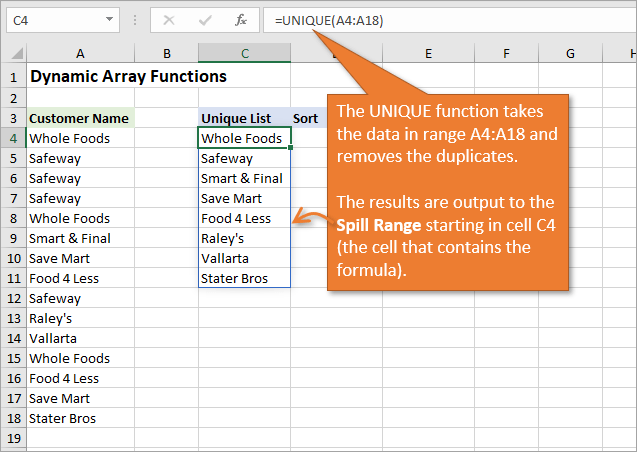Click the Stater Bros cell in column C
Viewport: 637px width, 452px height.
coord(244,278)
